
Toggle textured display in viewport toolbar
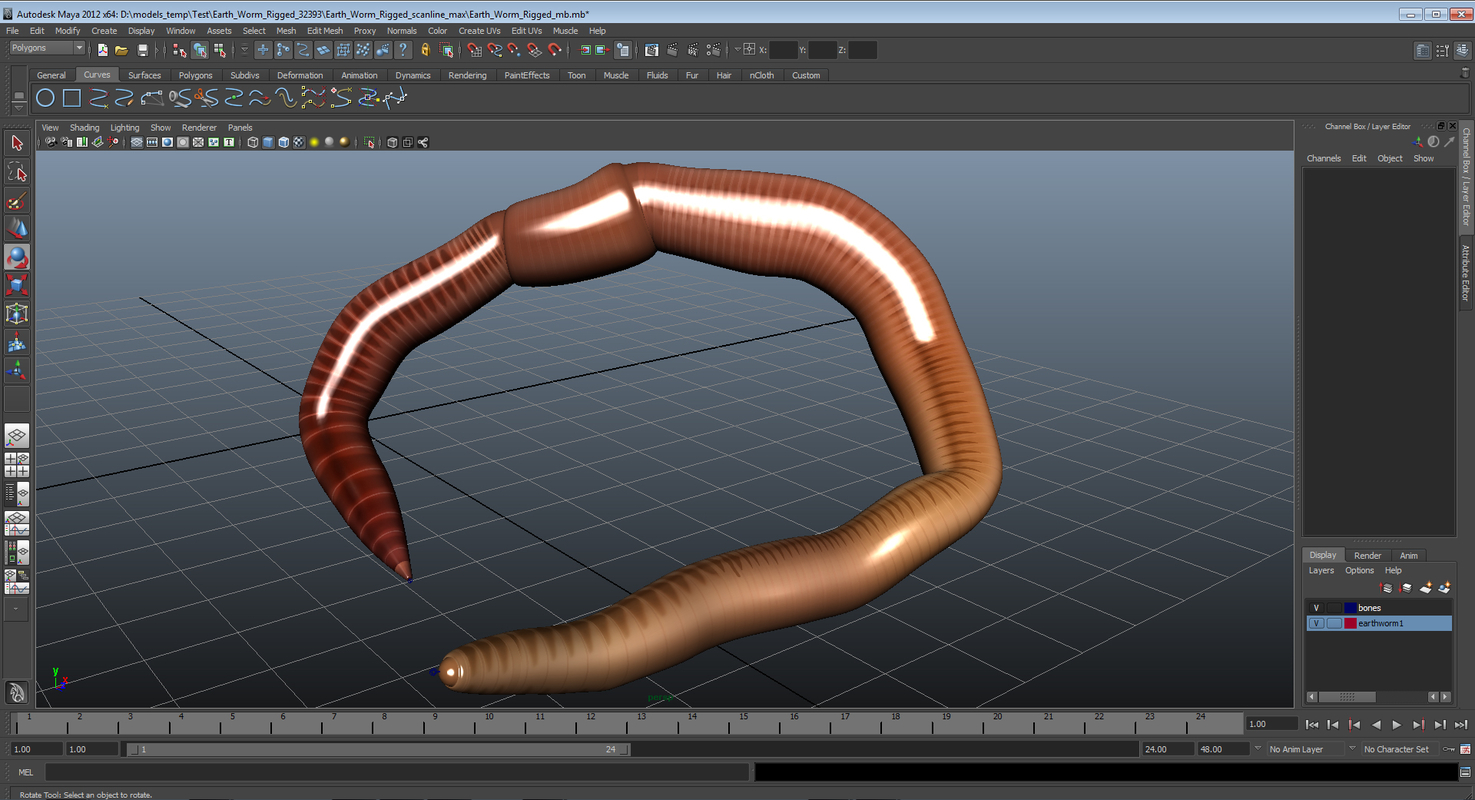[297, 142]
